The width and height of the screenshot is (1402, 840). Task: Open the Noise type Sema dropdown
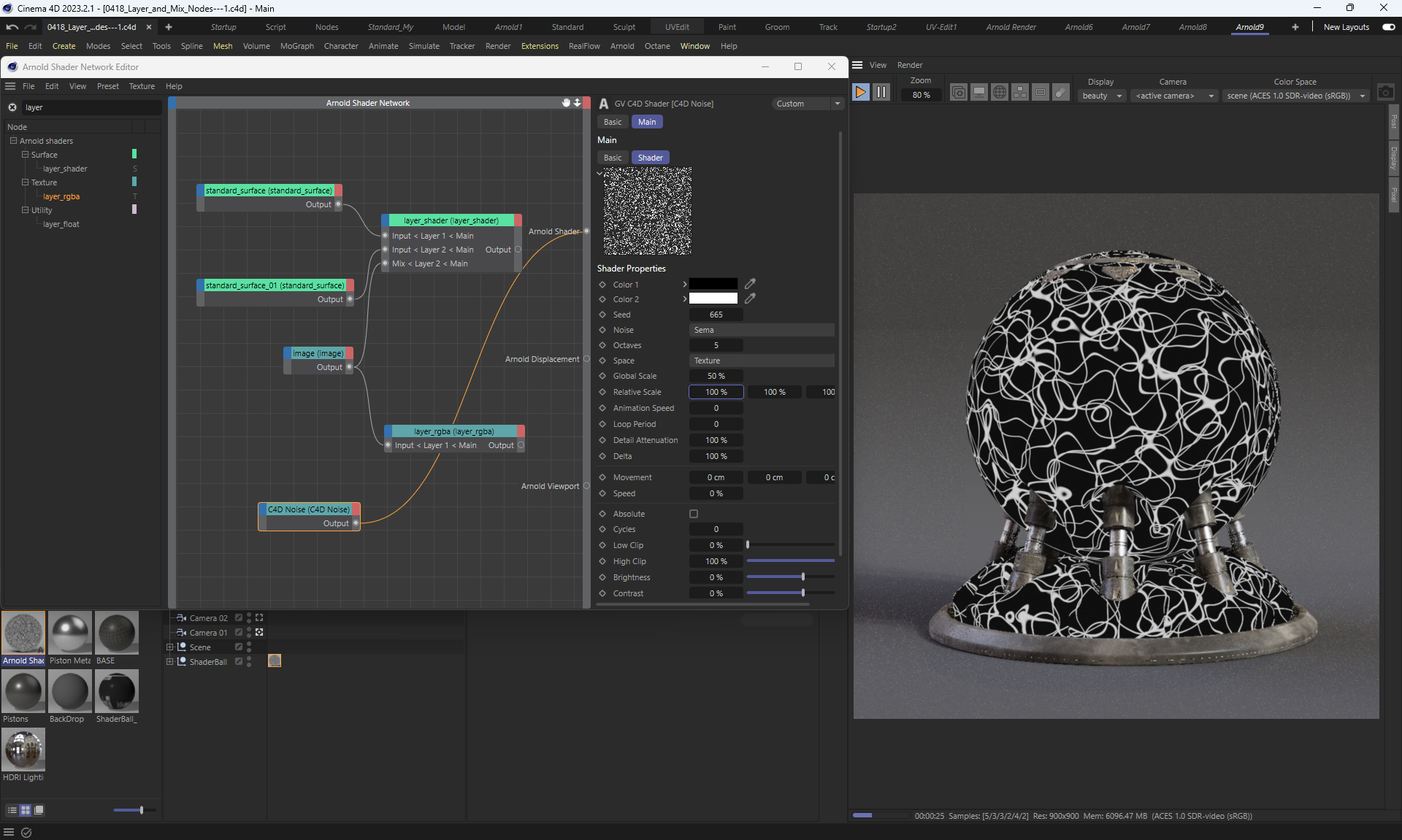[761, 330]
